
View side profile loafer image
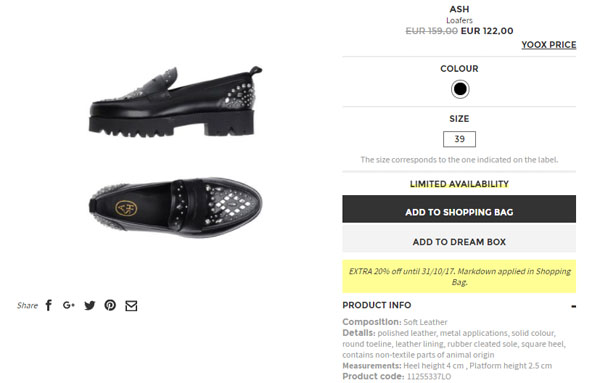[176, 102]
